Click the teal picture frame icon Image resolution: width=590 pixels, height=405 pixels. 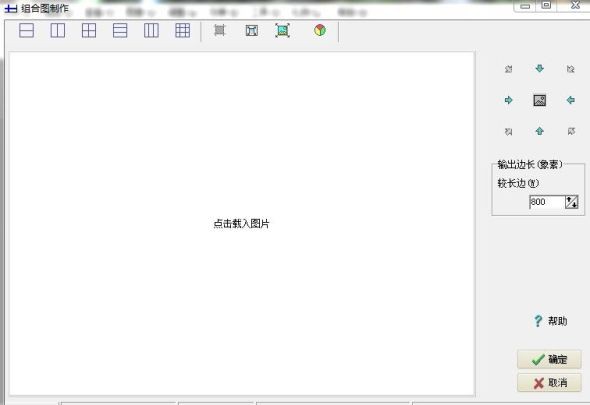point(283,30)
